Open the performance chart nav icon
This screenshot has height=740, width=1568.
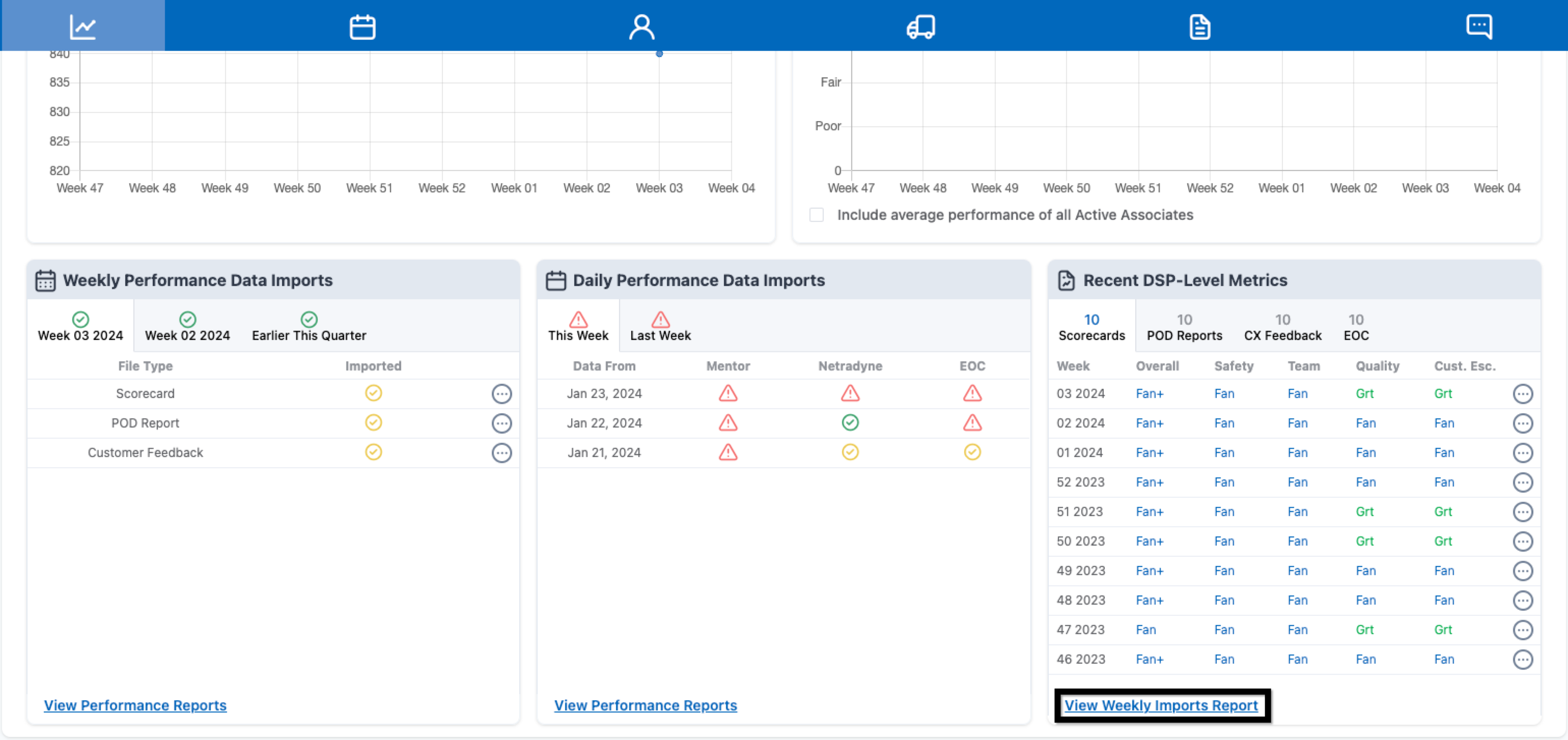83,26
